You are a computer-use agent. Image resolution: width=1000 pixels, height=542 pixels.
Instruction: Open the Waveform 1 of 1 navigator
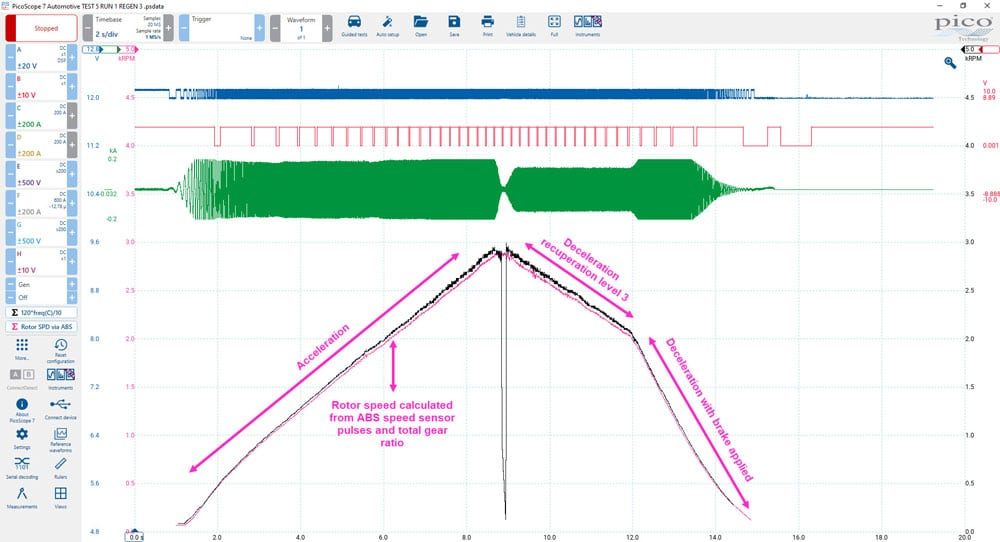point(301,28)
